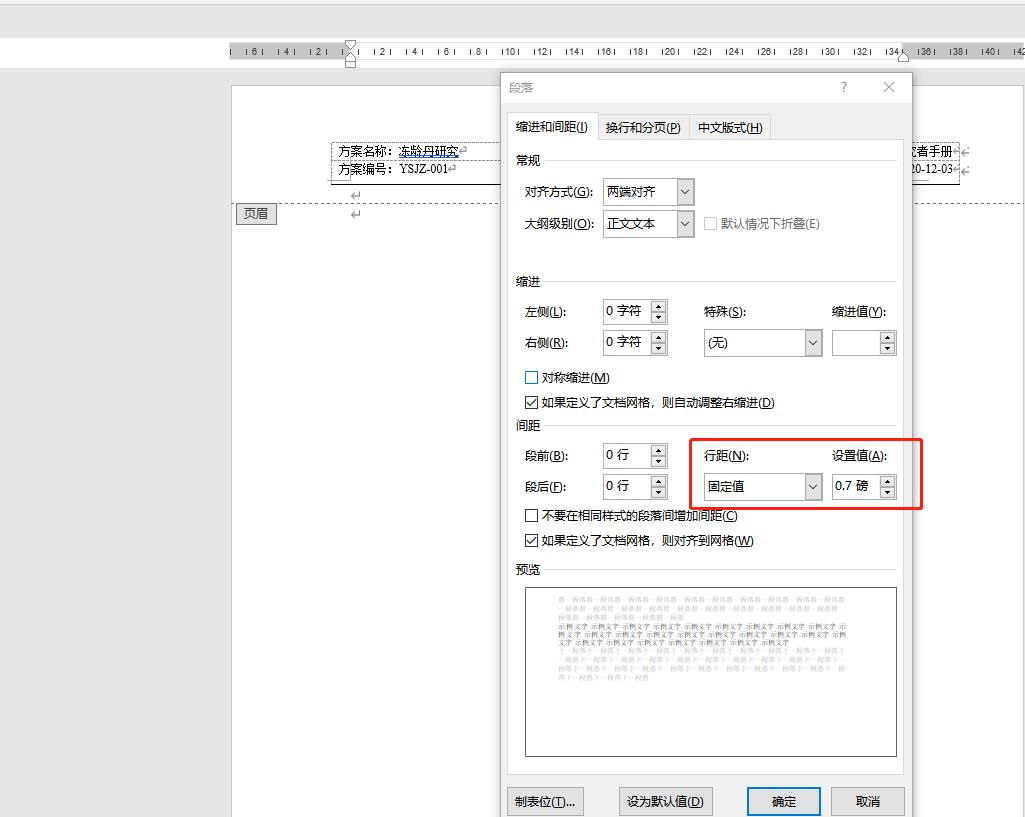Click the 页眉 header label tag
The image size is (1025, 817).
[256, 213]
